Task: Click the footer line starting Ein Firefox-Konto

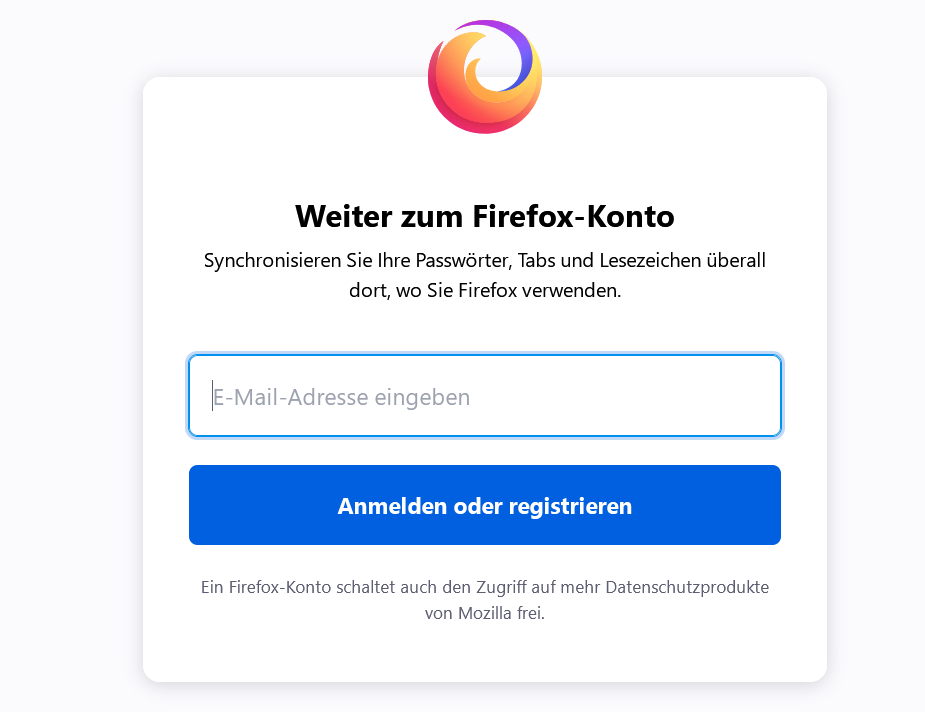Action: pos(484,587)
